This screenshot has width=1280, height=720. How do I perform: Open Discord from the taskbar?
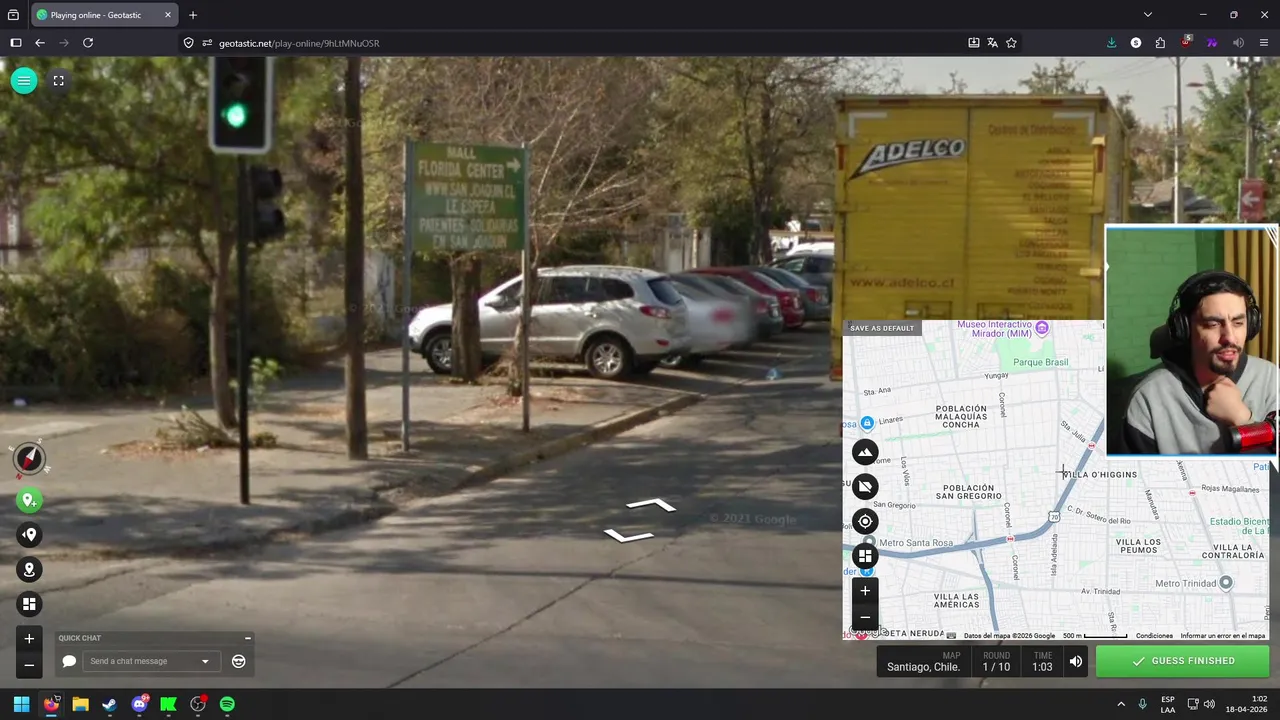click(139, 704)
